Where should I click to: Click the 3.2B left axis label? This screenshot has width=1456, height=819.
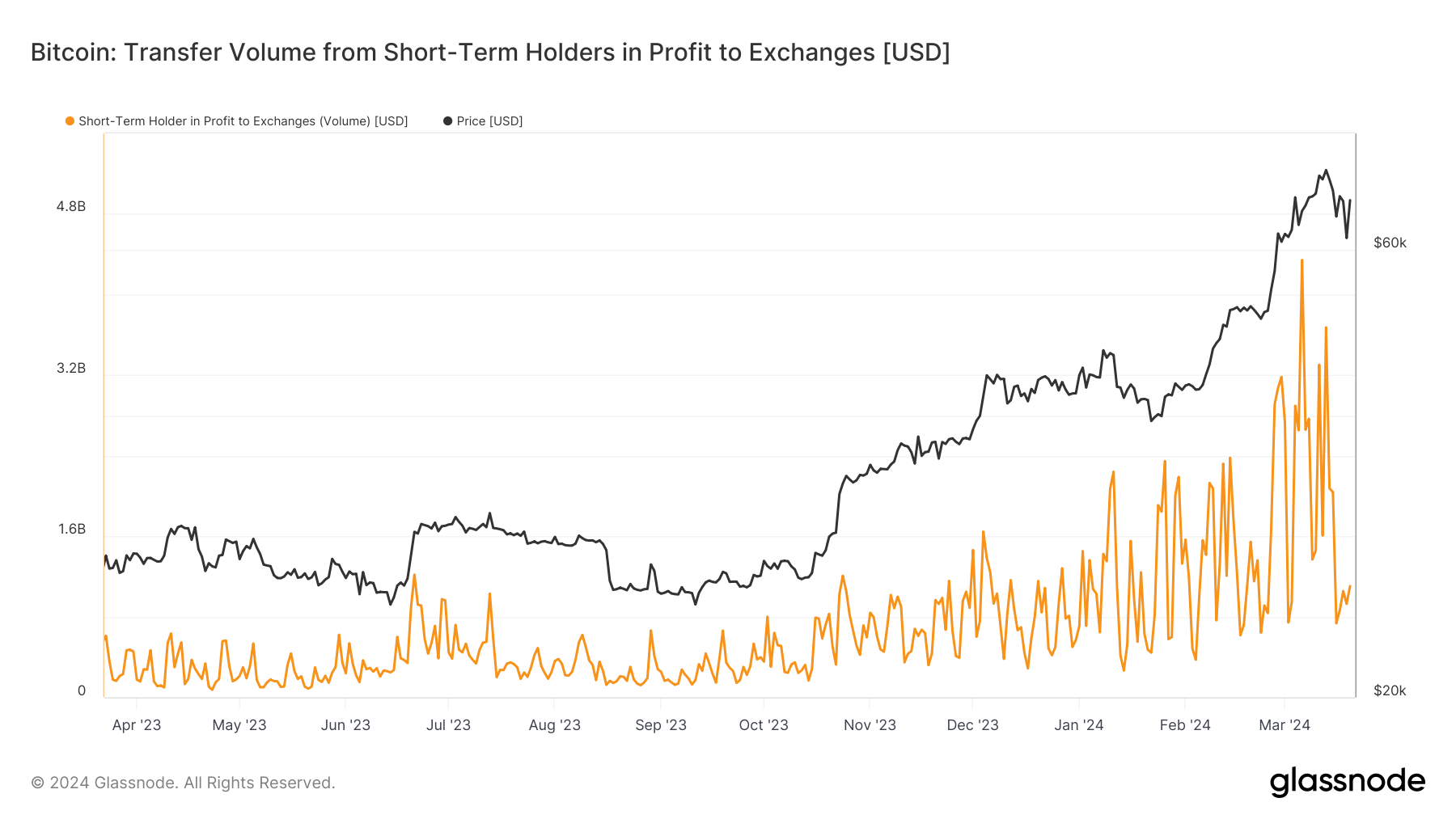[x=71, y=369]
